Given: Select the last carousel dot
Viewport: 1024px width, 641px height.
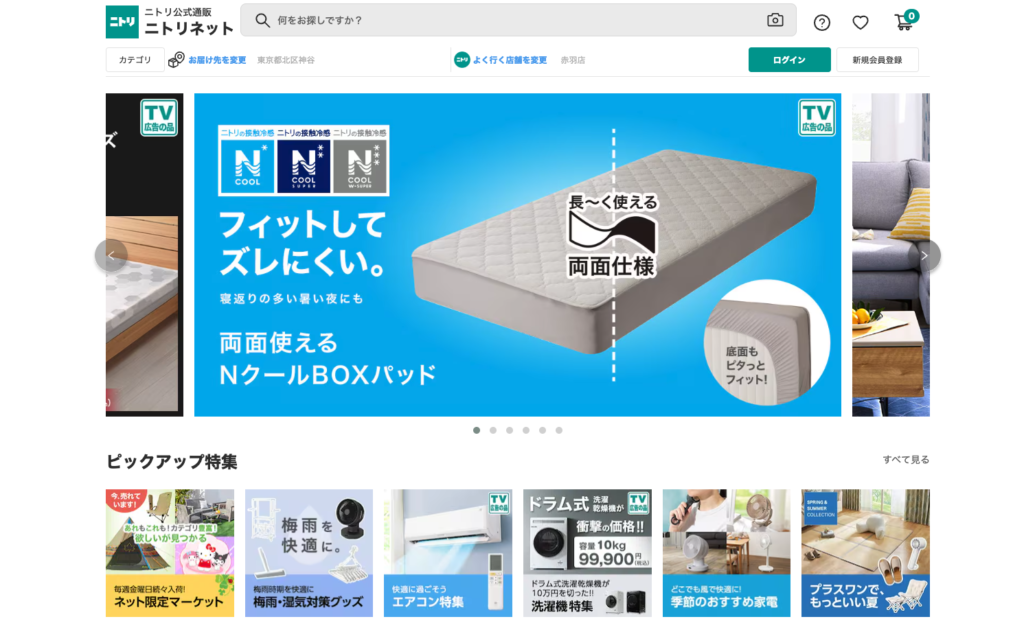Looking at the screenshot, I should [x=559, y=430].
